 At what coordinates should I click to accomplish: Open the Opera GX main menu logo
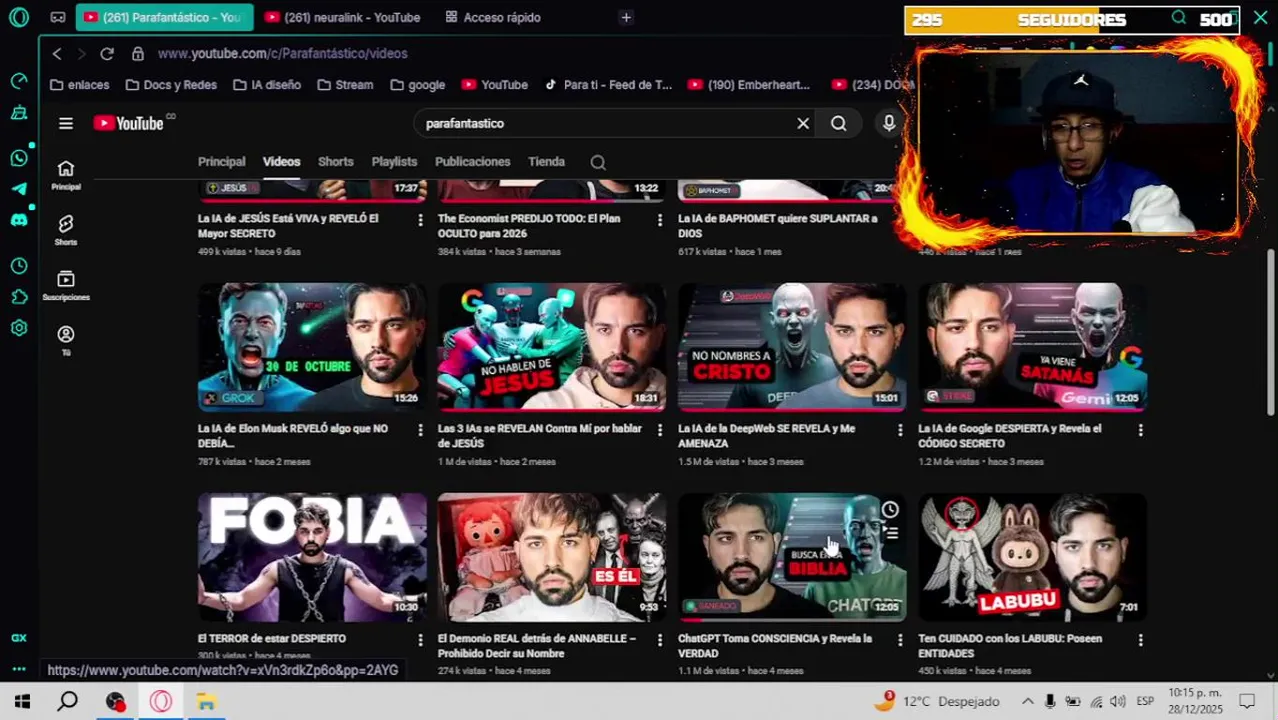[19, 17]
